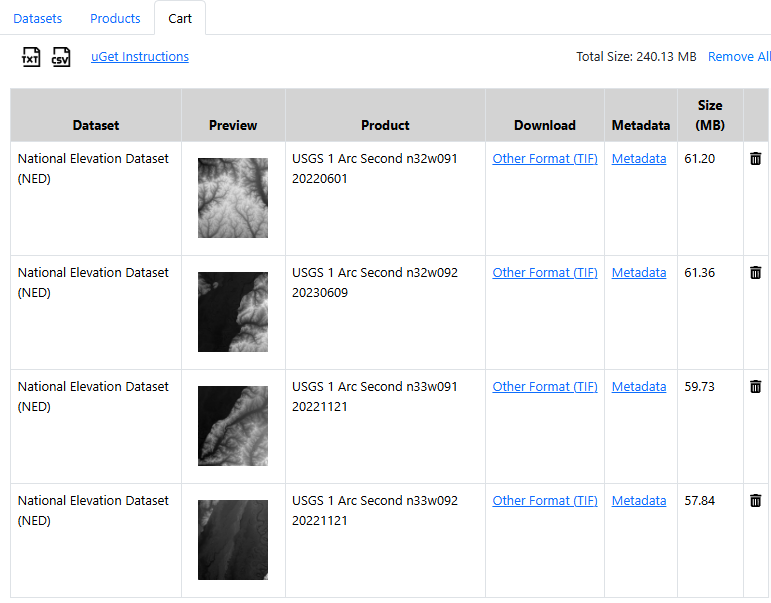Viewport: 771px width, 603px height.
Task: Trash the n33w091 20221121 product
Action: (755, 387)
